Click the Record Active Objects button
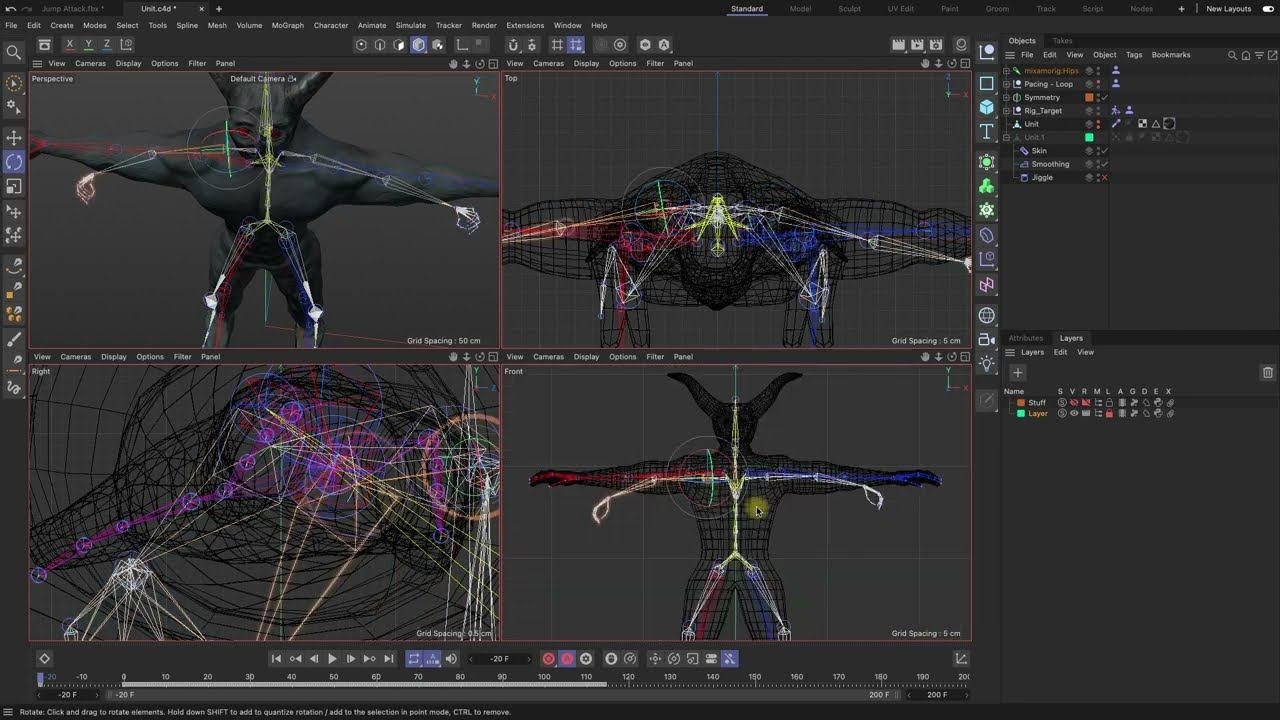 [548, 659]
